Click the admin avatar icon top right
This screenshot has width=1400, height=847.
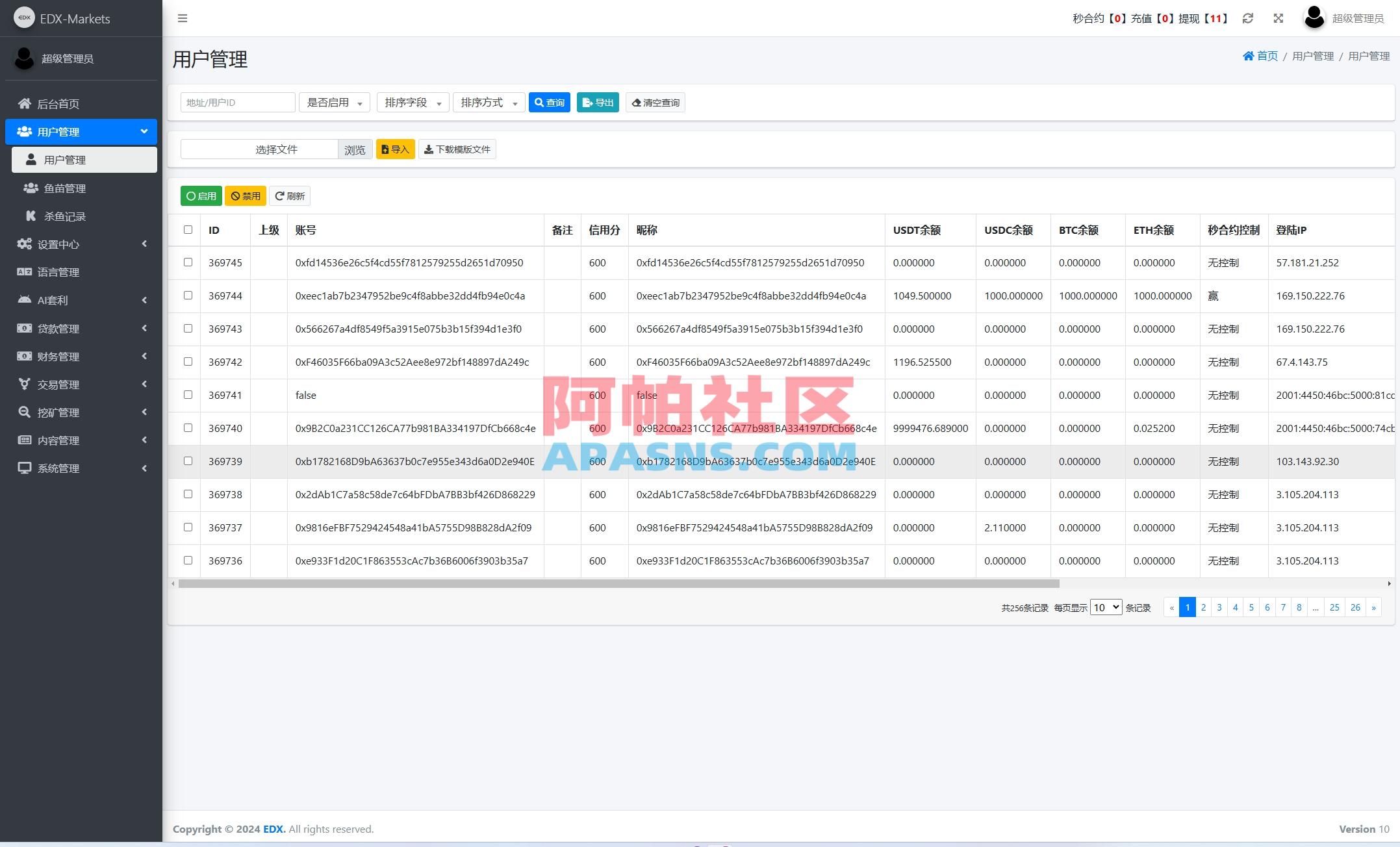click(1314, 18)
